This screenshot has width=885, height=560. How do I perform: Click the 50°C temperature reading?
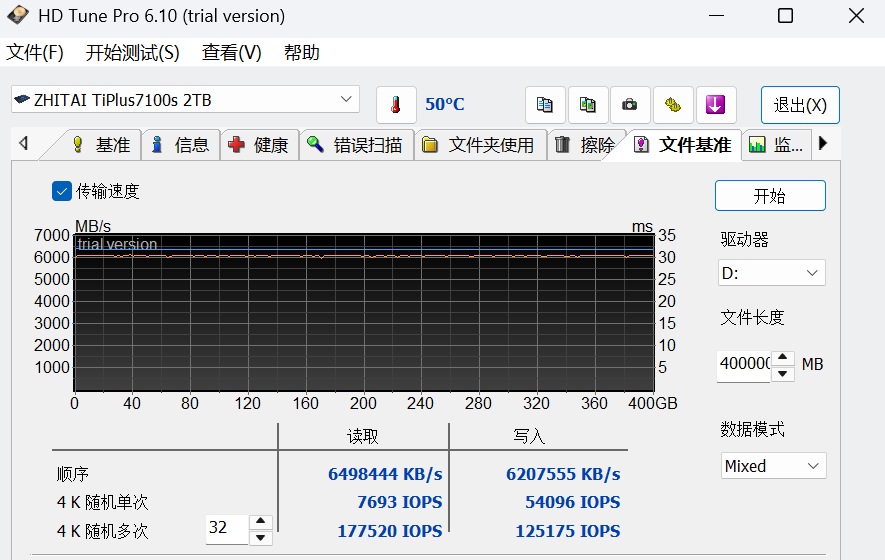(445, 104)
